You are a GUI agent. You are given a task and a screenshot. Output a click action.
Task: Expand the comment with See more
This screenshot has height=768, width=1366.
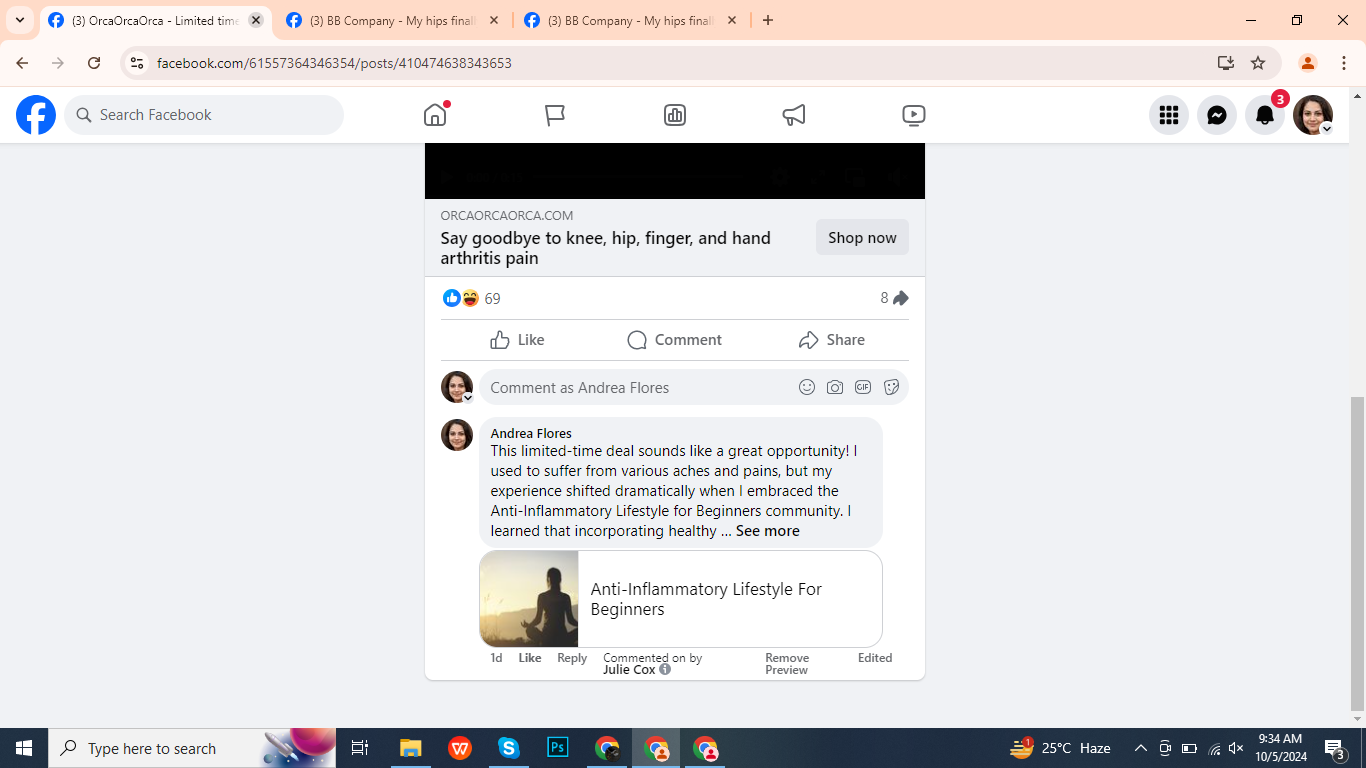(x=768, y=531)
